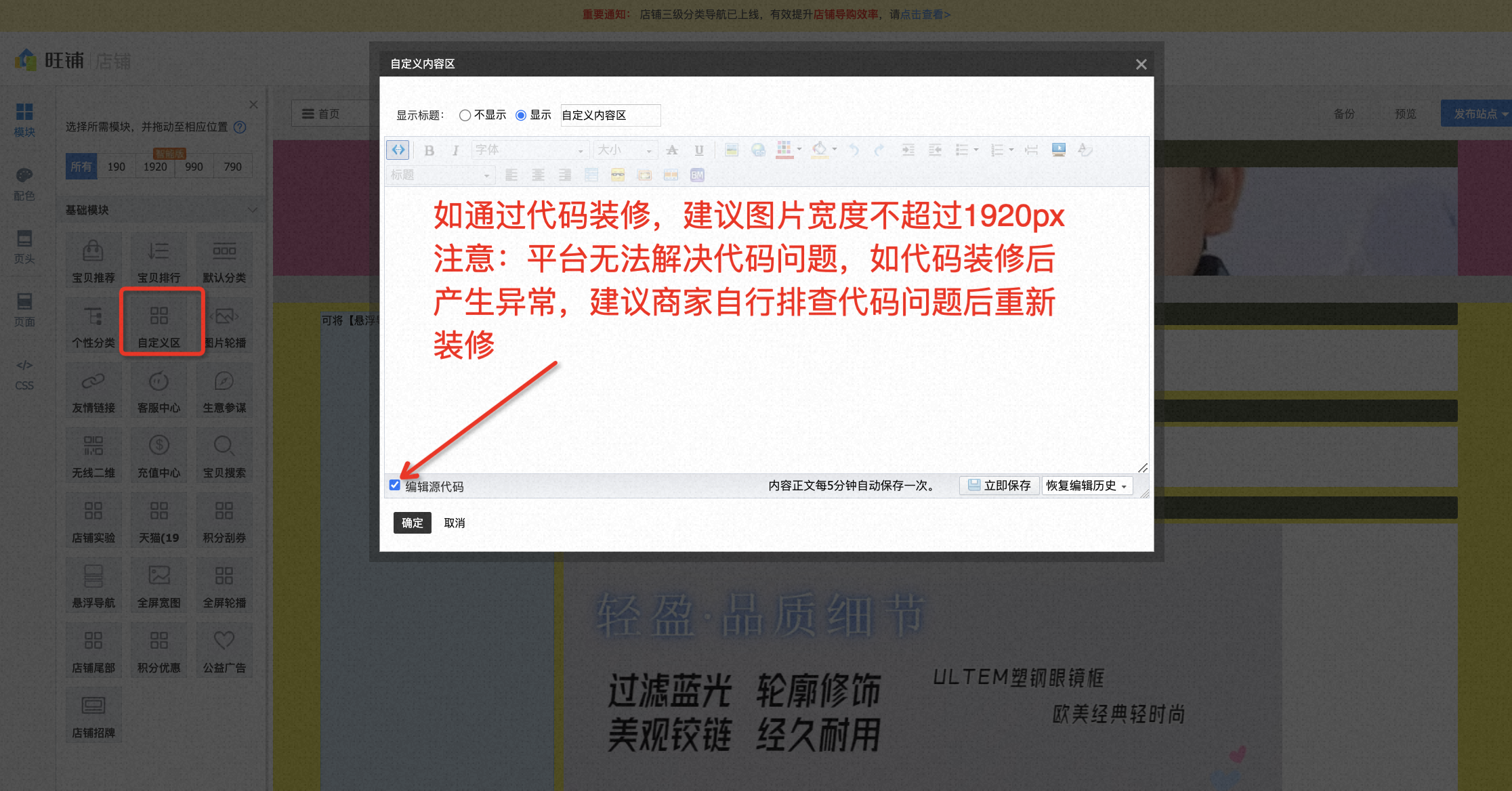Select the 1920 width filter tab
This screenshot has height=791, width=1512.
[155, 167]
